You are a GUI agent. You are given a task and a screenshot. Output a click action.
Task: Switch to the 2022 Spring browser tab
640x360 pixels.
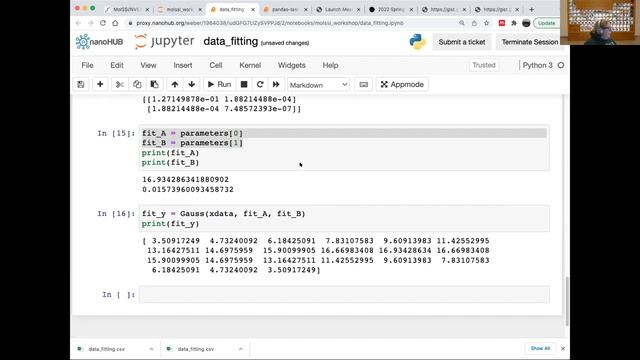(x=391, y=9)
